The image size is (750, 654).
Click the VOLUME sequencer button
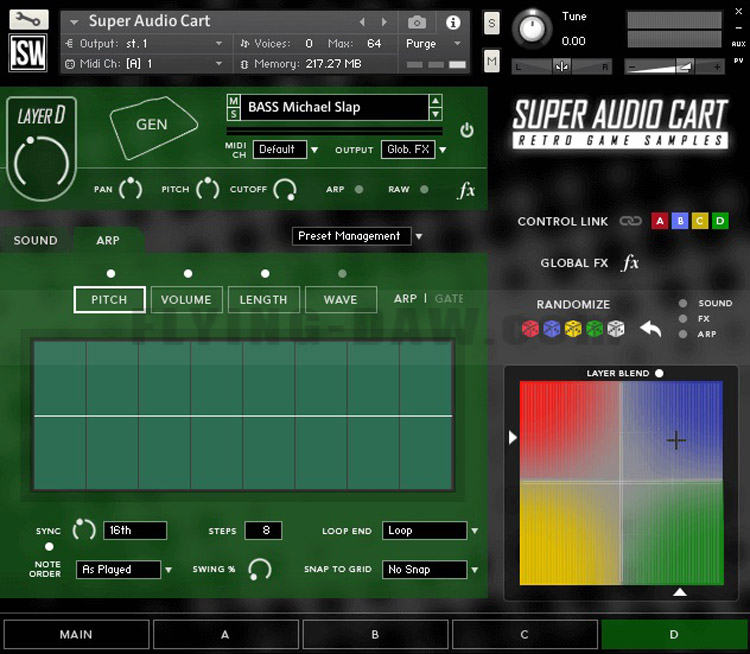[x=186, y=299]
